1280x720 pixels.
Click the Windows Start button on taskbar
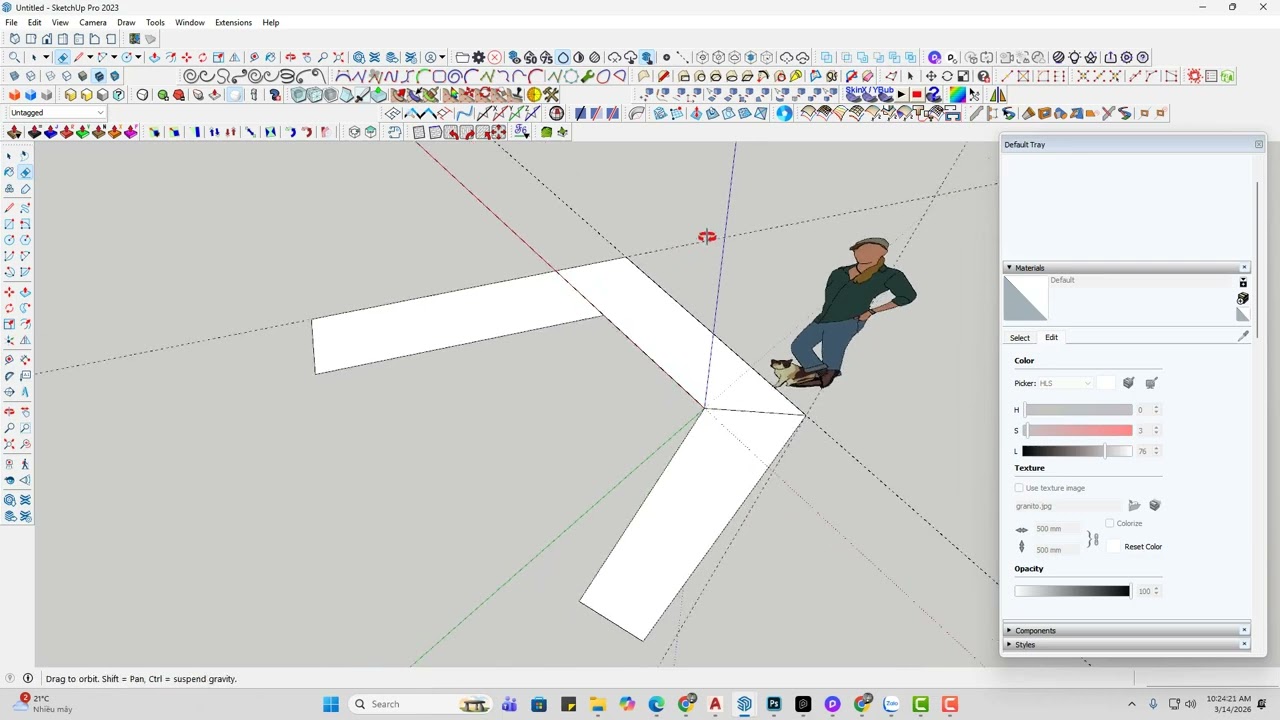tap(331, 704)
